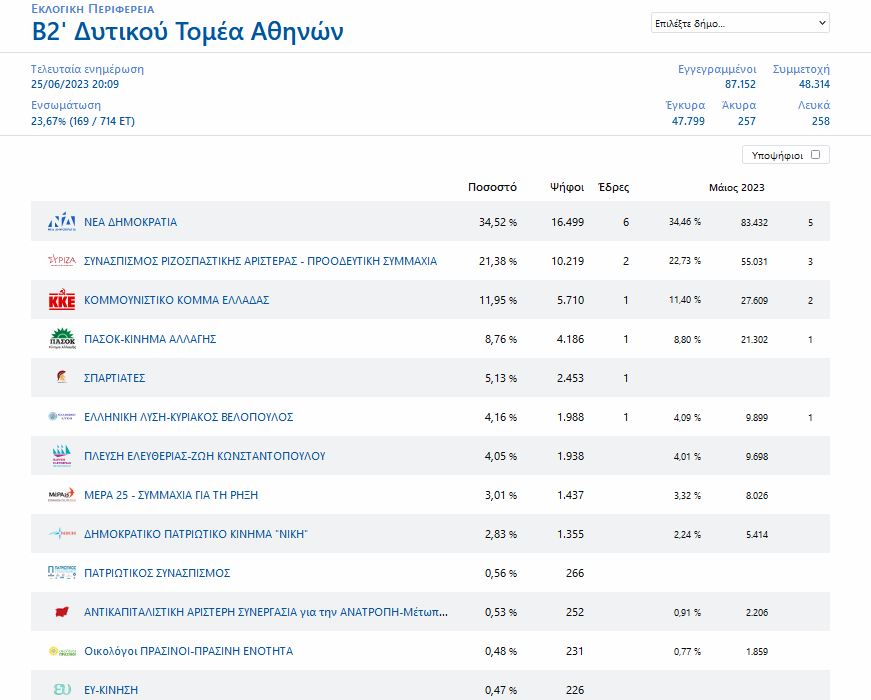The width and height of the screenshot is (871, 700).
Task: Click the Β2' Δυτικού Τομέα Αθηνών heading
Action: (x=188, y=32)
